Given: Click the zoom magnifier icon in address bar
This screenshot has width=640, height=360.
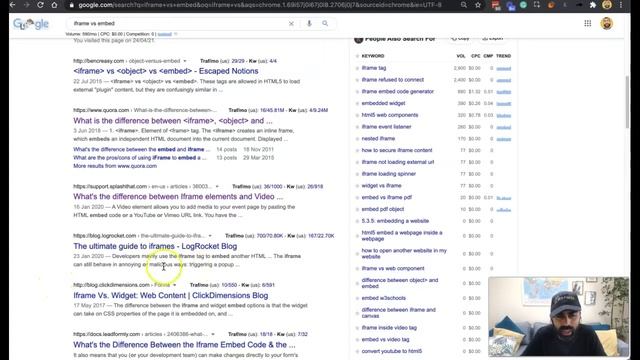Looking at the screenshot, I should [x=464, y=5].
